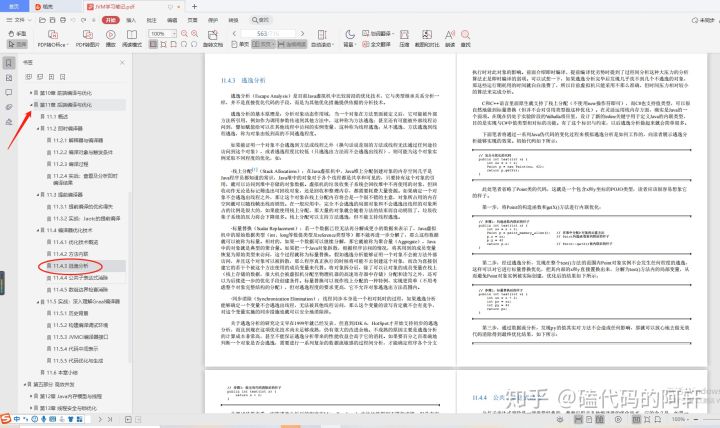This screenshot has width=720, height=428.
Task: Collapse the 11.3 bookmark section
Action: pyautogui.click(x=38, y=195)
